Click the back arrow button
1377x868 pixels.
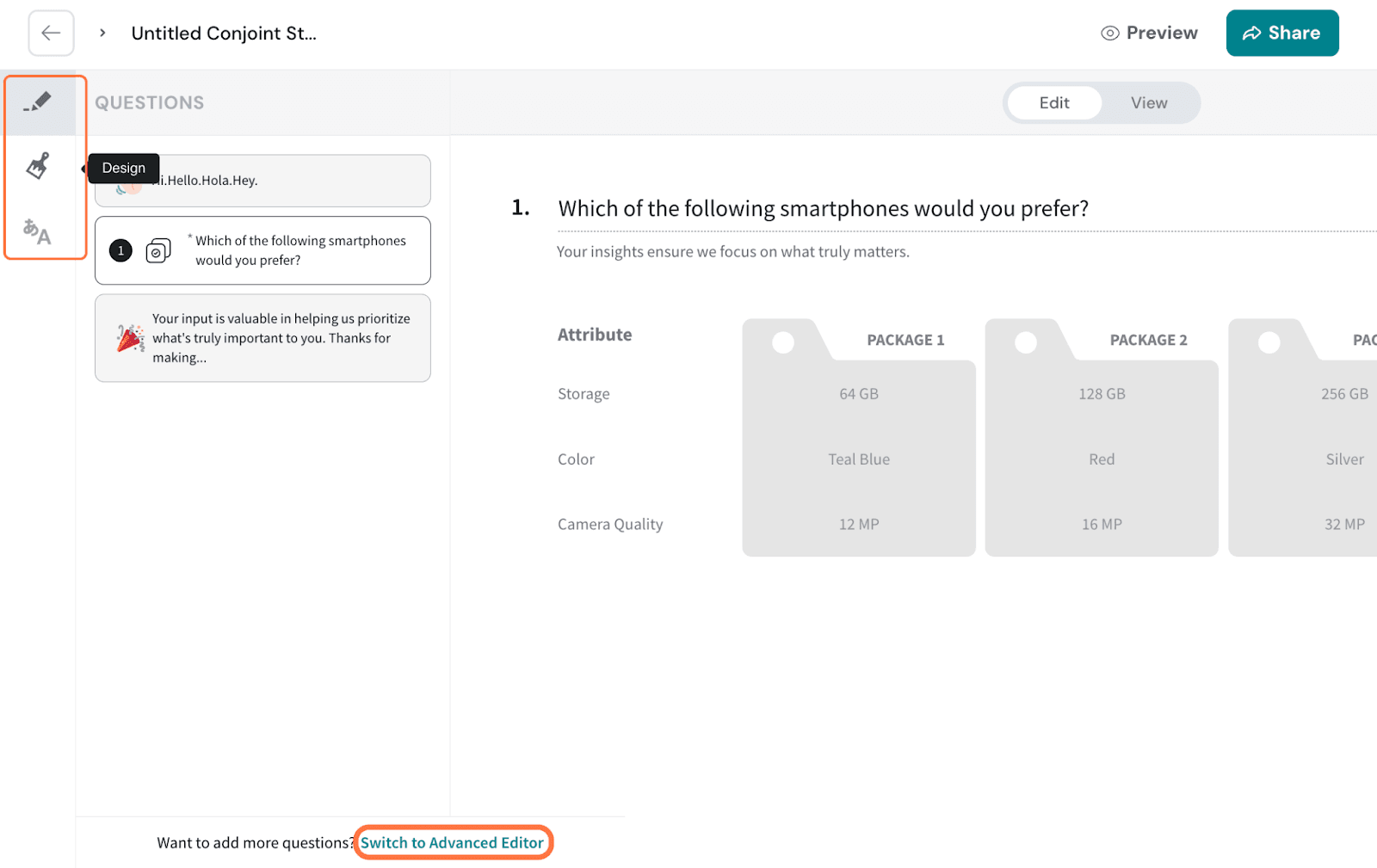tap(51, 34)
